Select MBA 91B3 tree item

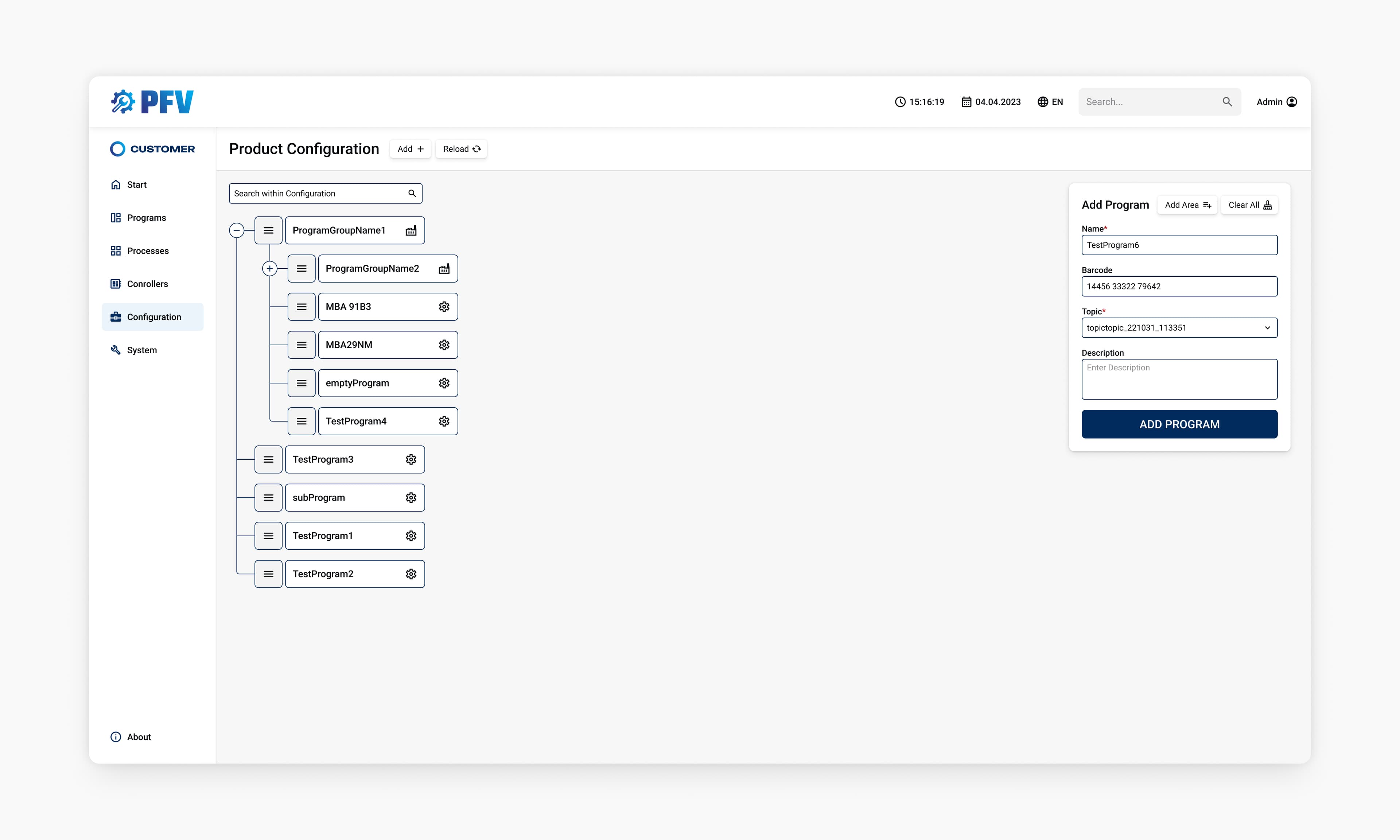(388, 307)
